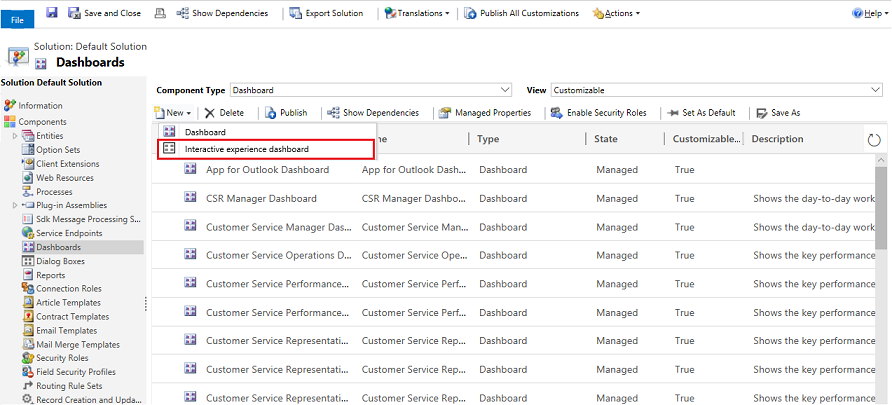
Task: Click Publish All Customizations icon
Action: click(x=470, y=13)
